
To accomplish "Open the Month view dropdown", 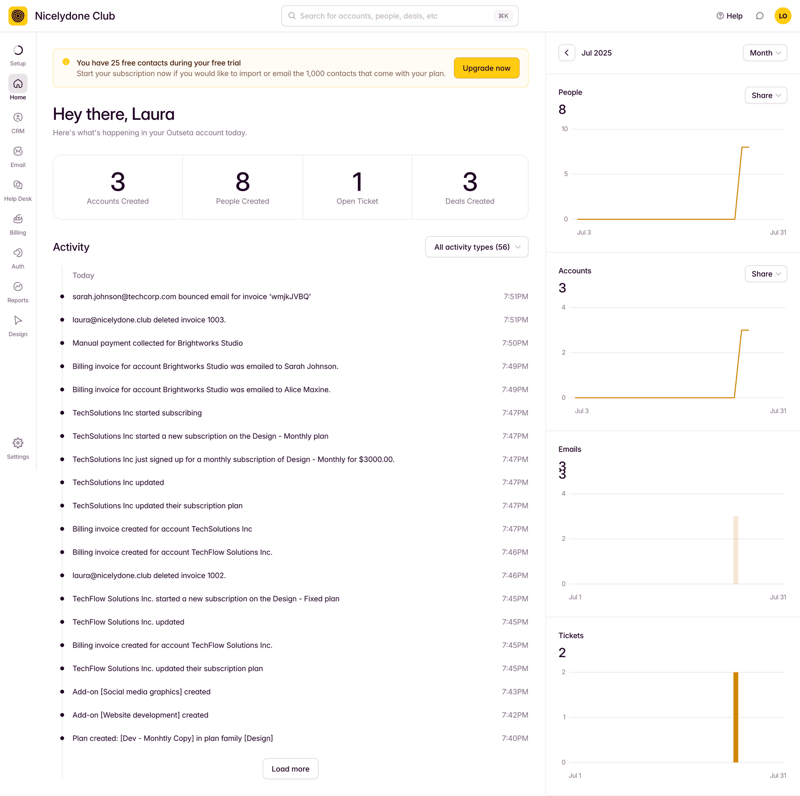I will point(764,52).
